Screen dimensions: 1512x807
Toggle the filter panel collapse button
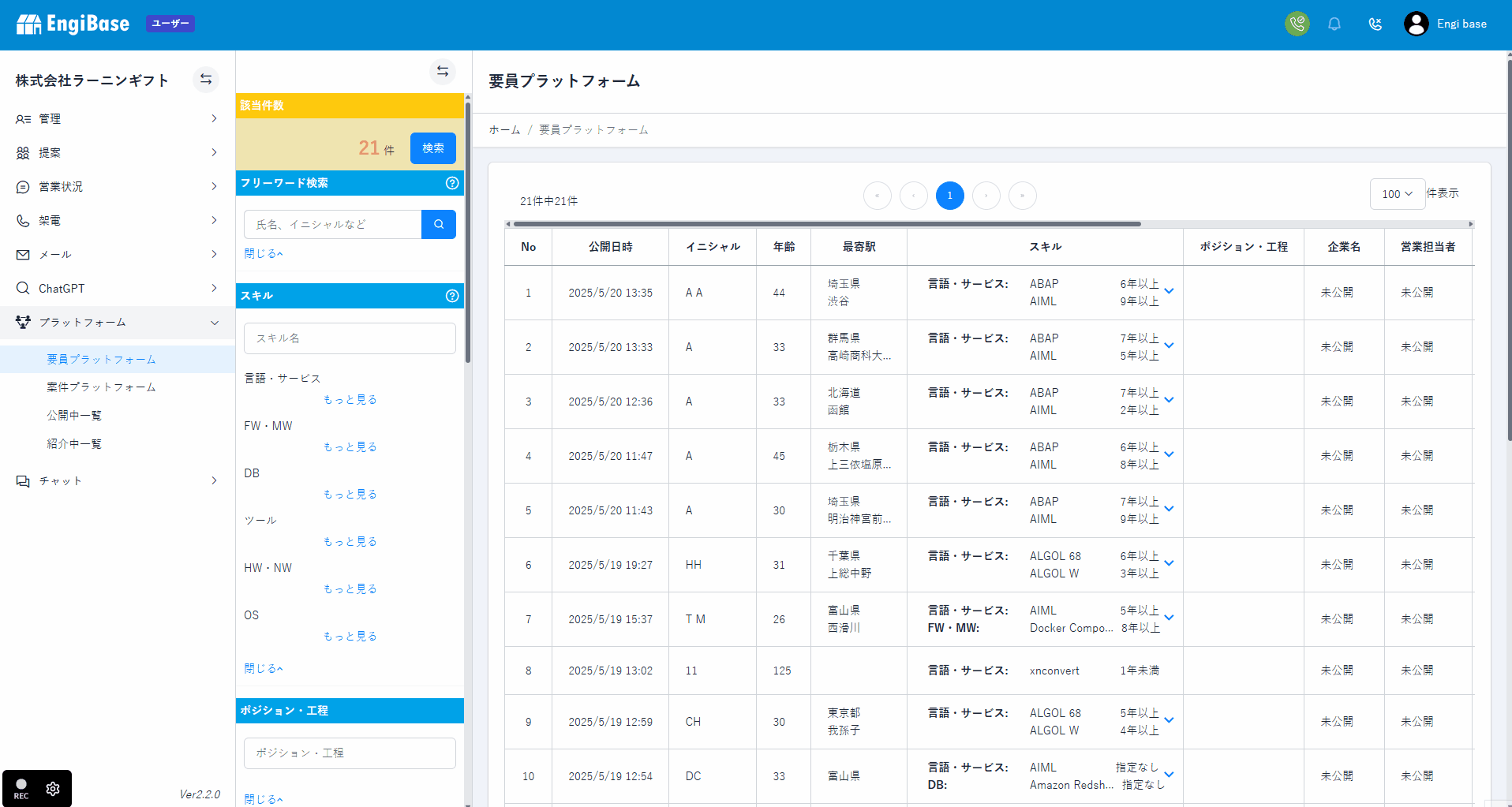click(443, 71)
